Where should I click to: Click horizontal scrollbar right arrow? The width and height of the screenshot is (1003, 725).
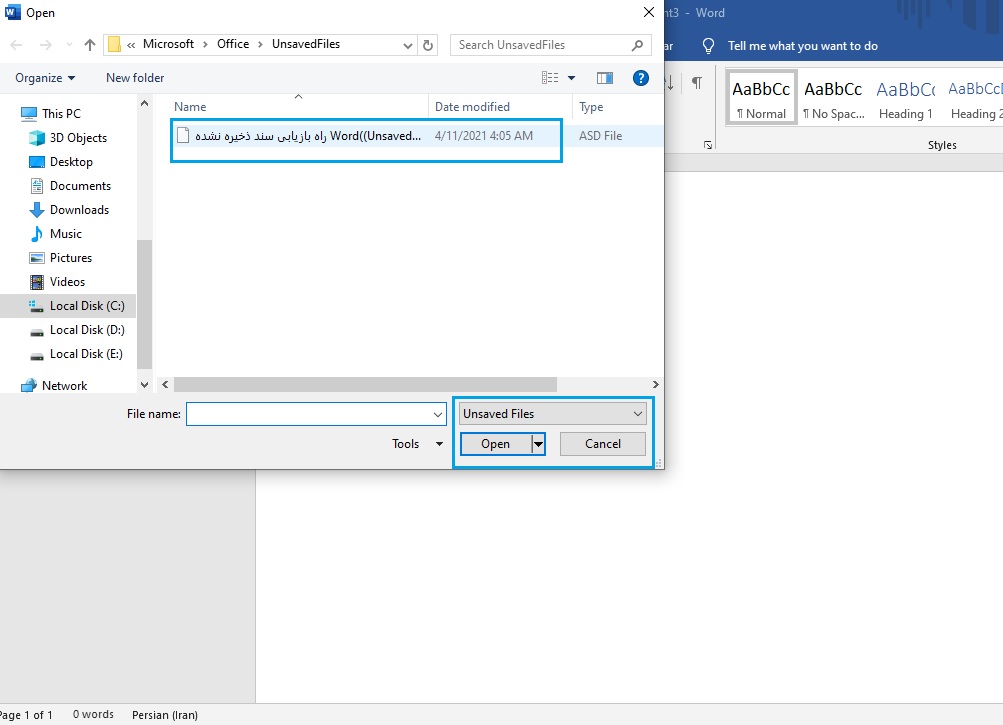tap(656, 385)
